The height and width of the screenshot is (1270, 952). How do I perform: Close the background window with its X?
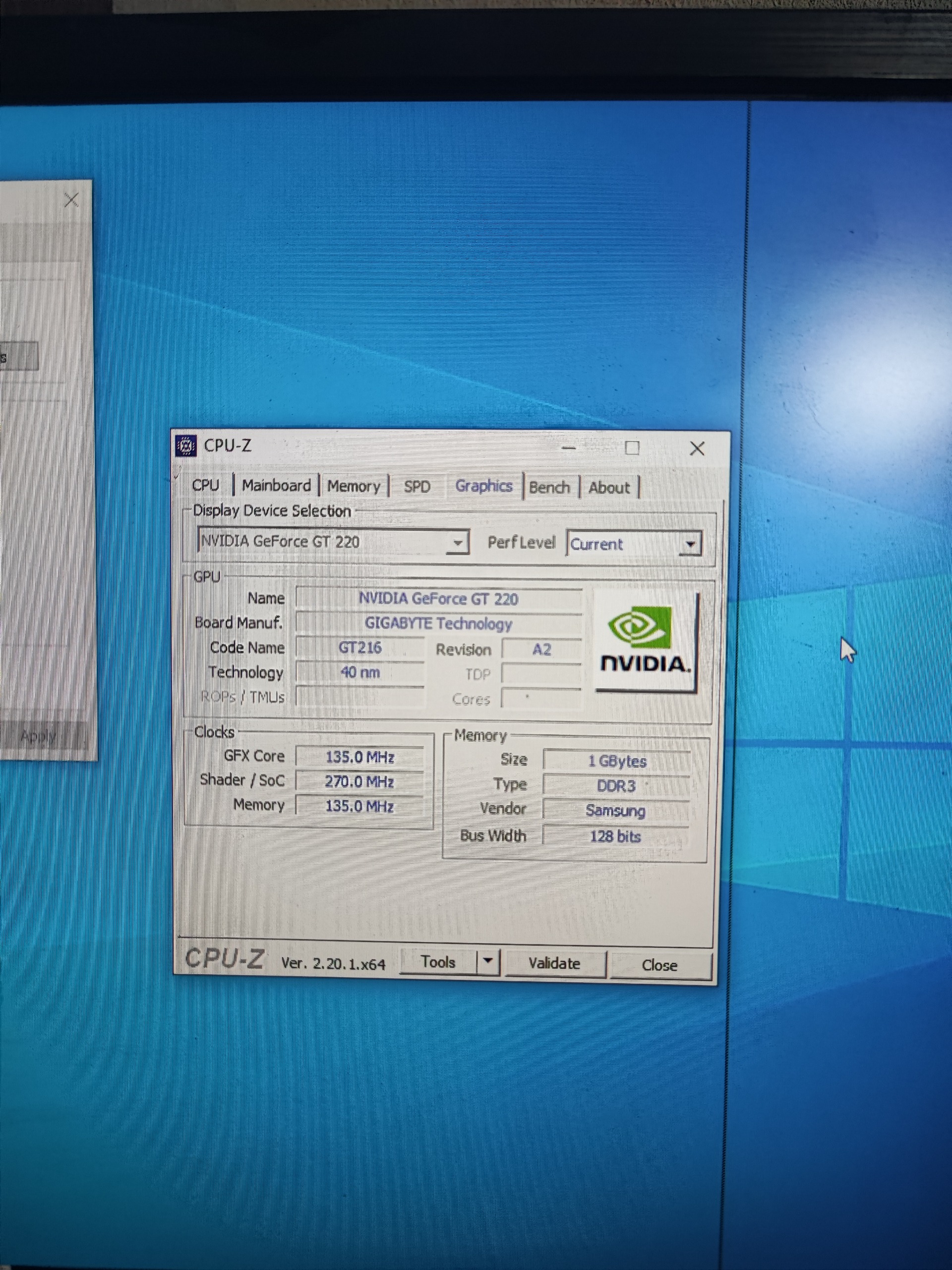click(x=71, y=200)
